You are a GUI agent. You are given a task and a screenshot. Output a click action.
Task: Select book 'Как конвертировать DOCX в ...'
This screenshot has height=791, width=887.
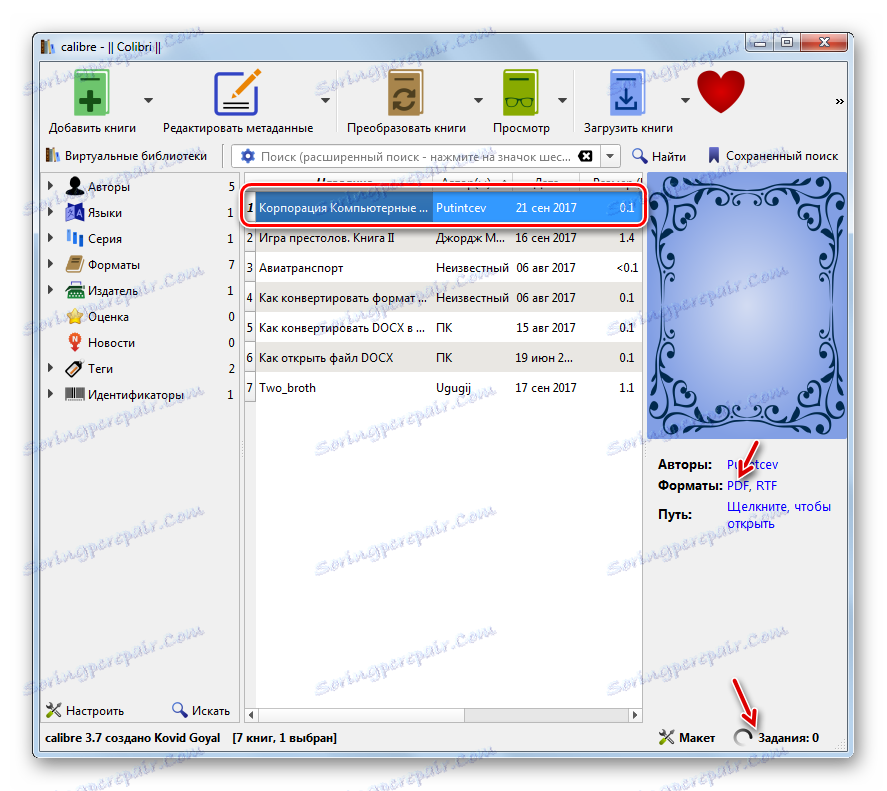tap(342, 328)
